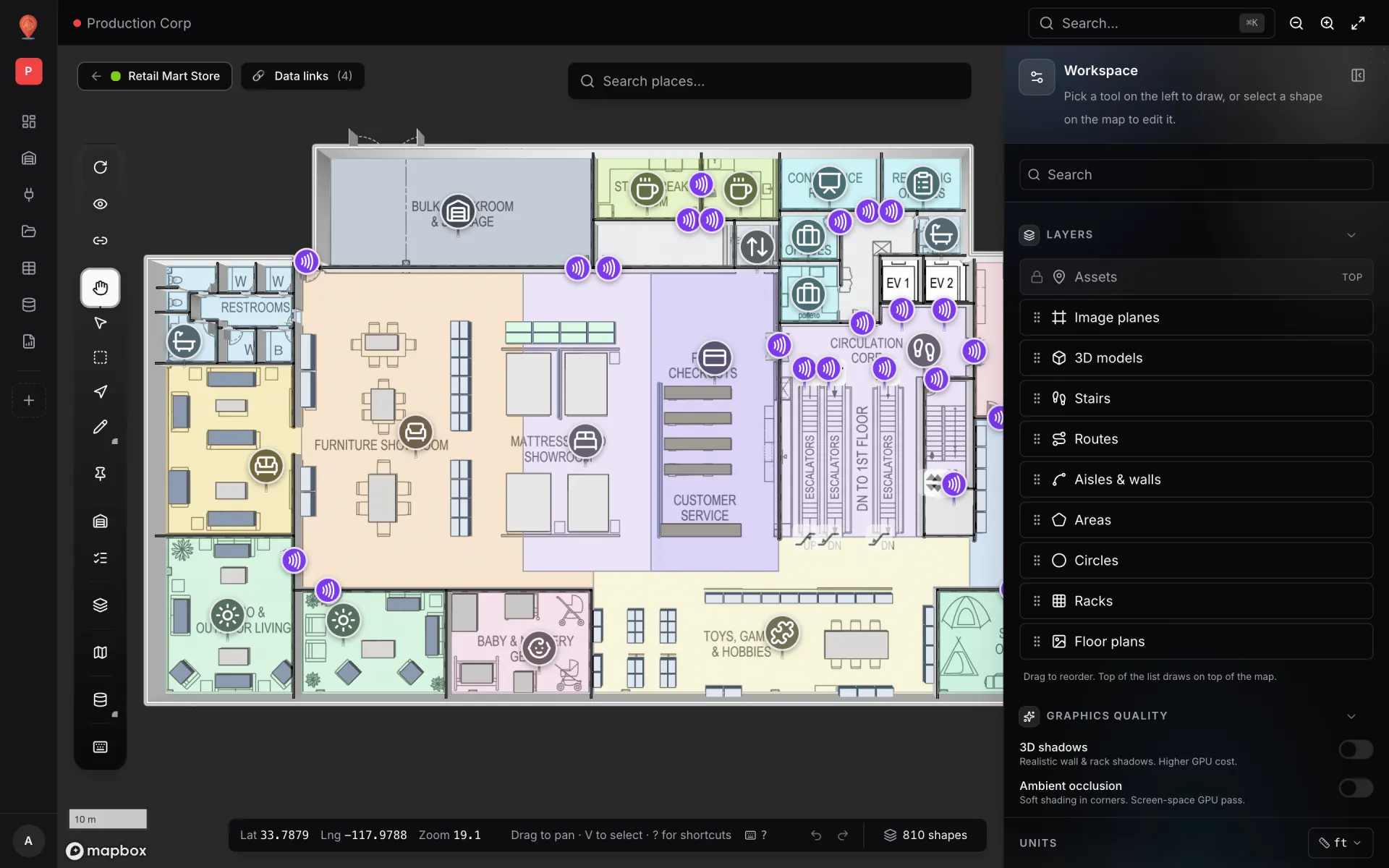Collapse the Workspace side panel

[x=1358, y=75]
